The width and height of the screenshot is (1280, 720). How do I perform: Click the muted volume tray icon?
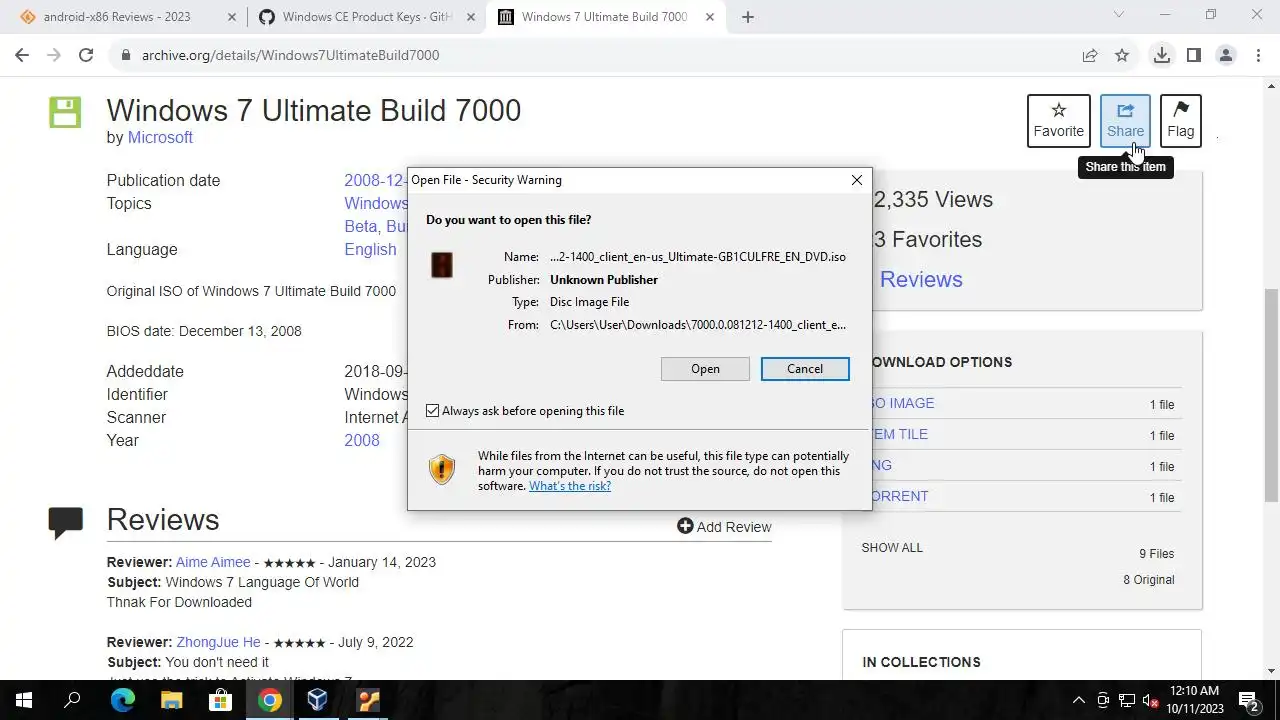click(x=1151, y=700)
